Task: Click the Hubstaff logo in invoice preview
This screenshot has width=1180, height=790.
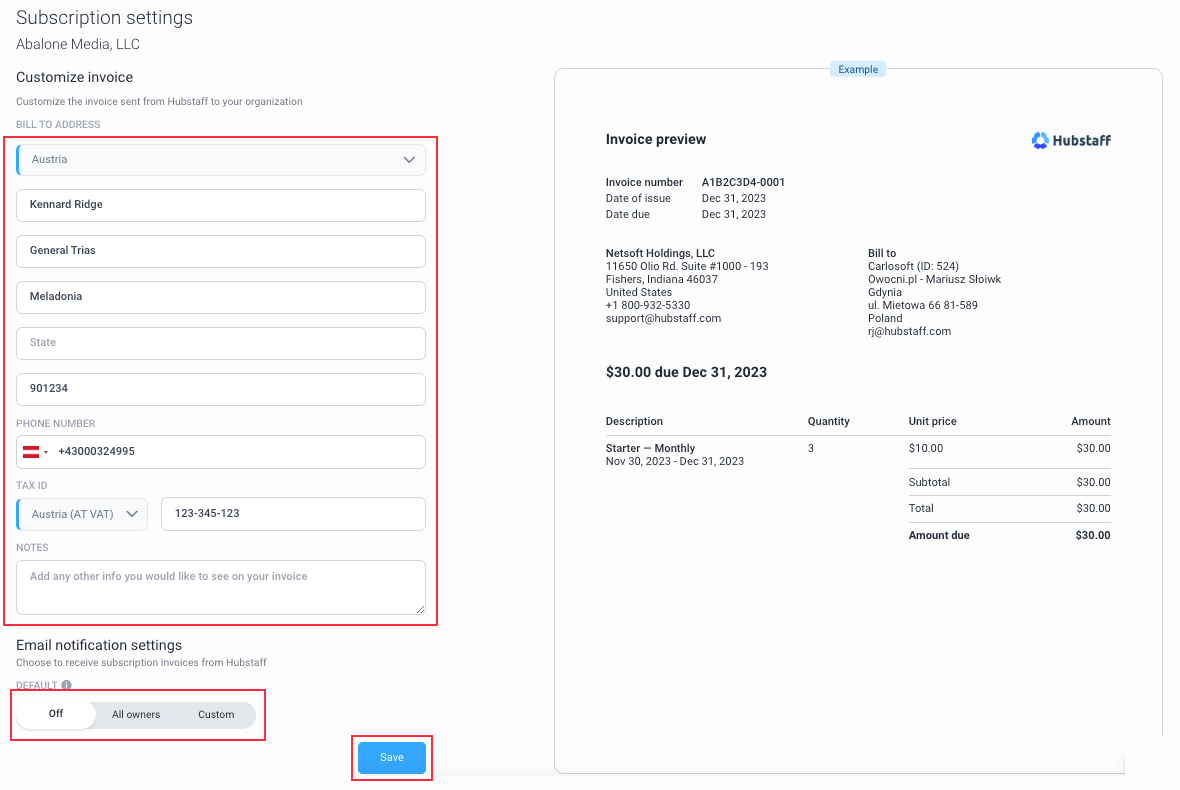Action: click(x=1071, y=140)
